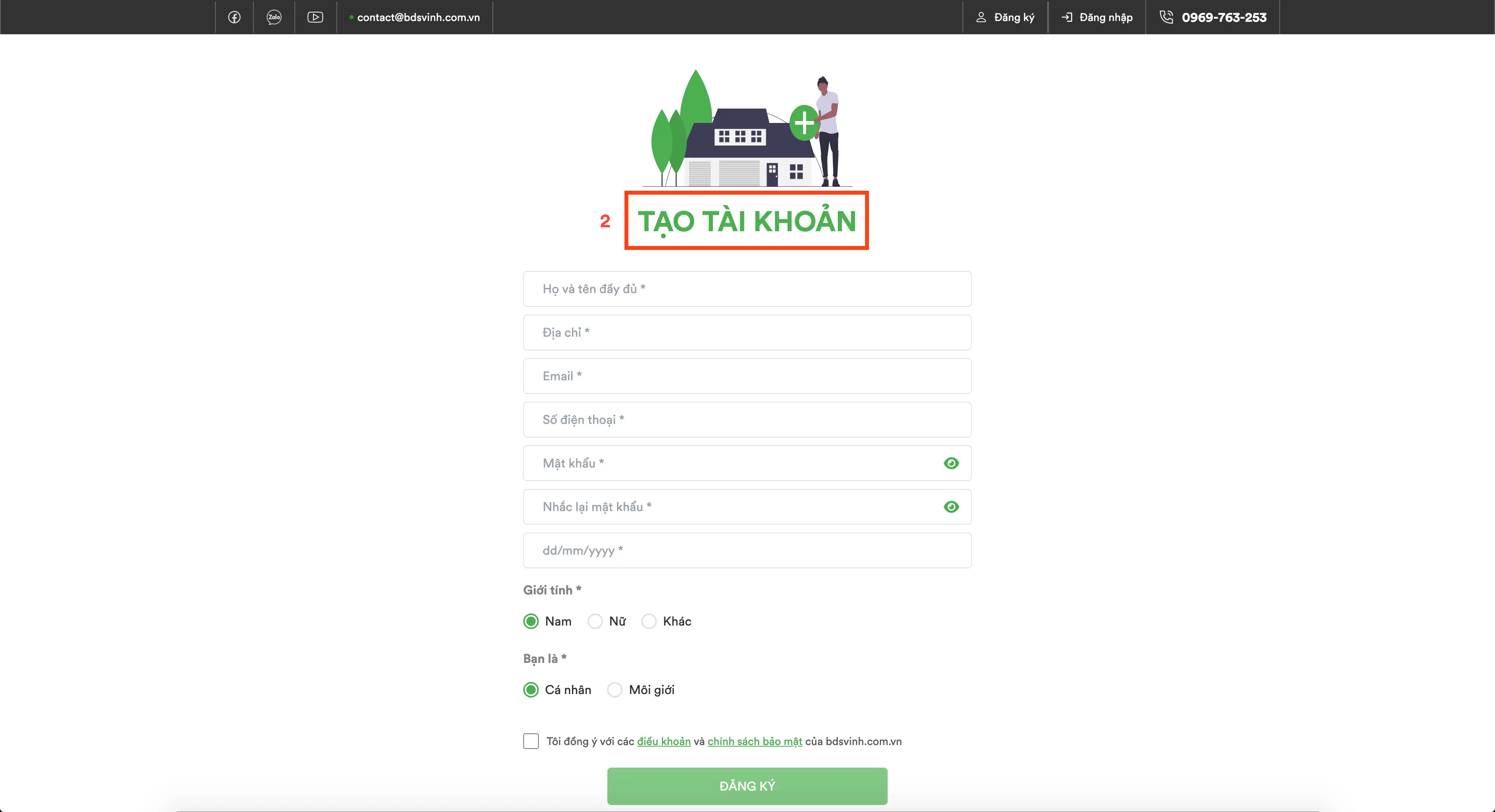Select Nam gender option

(531, 621)
